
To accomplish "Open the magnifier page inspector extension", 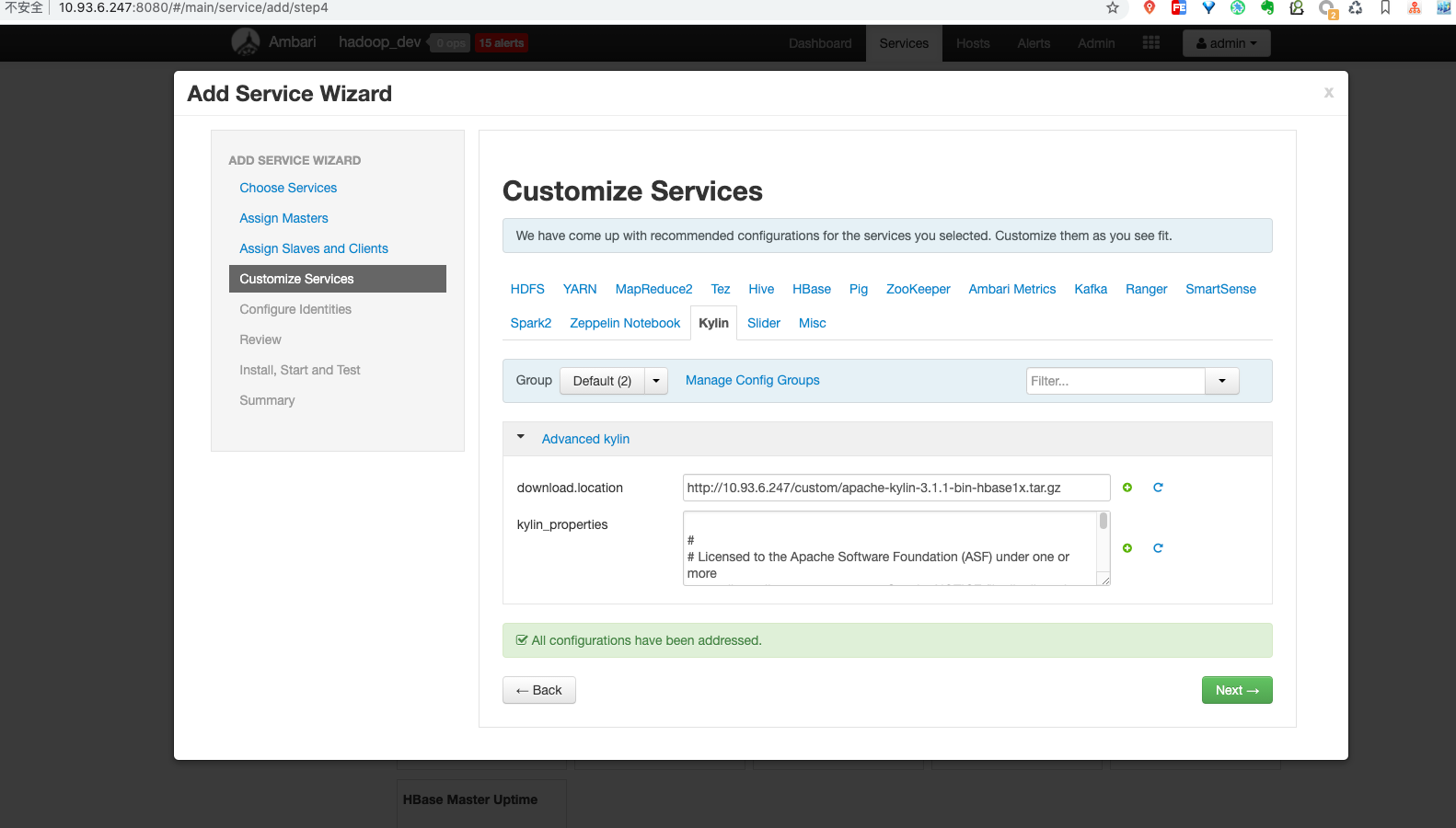I will click(x=1297, y=8).
